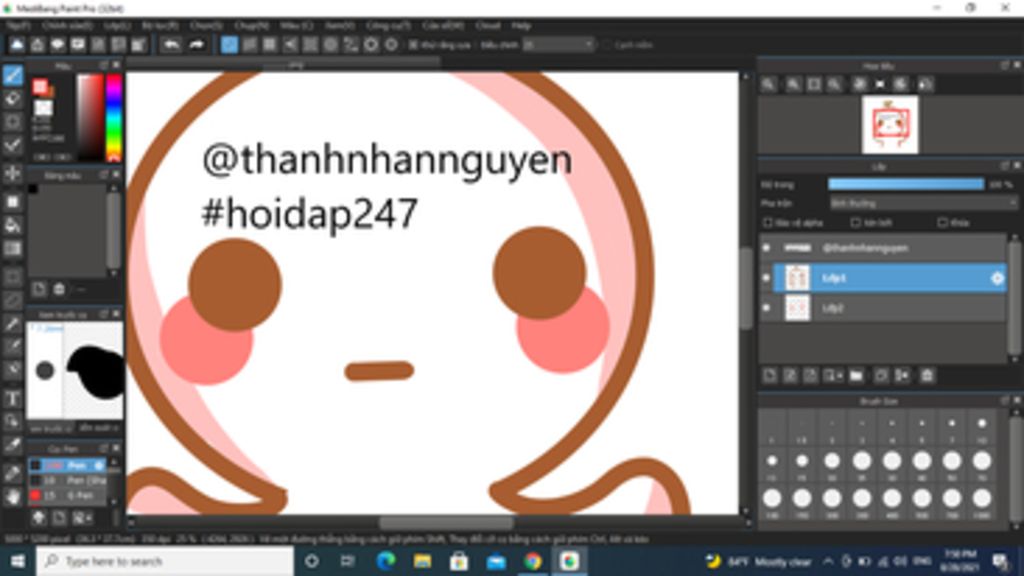Select the Dot tool below the Eraser
The height and width of the screenshot is (576, 1024).
point(12,121)
